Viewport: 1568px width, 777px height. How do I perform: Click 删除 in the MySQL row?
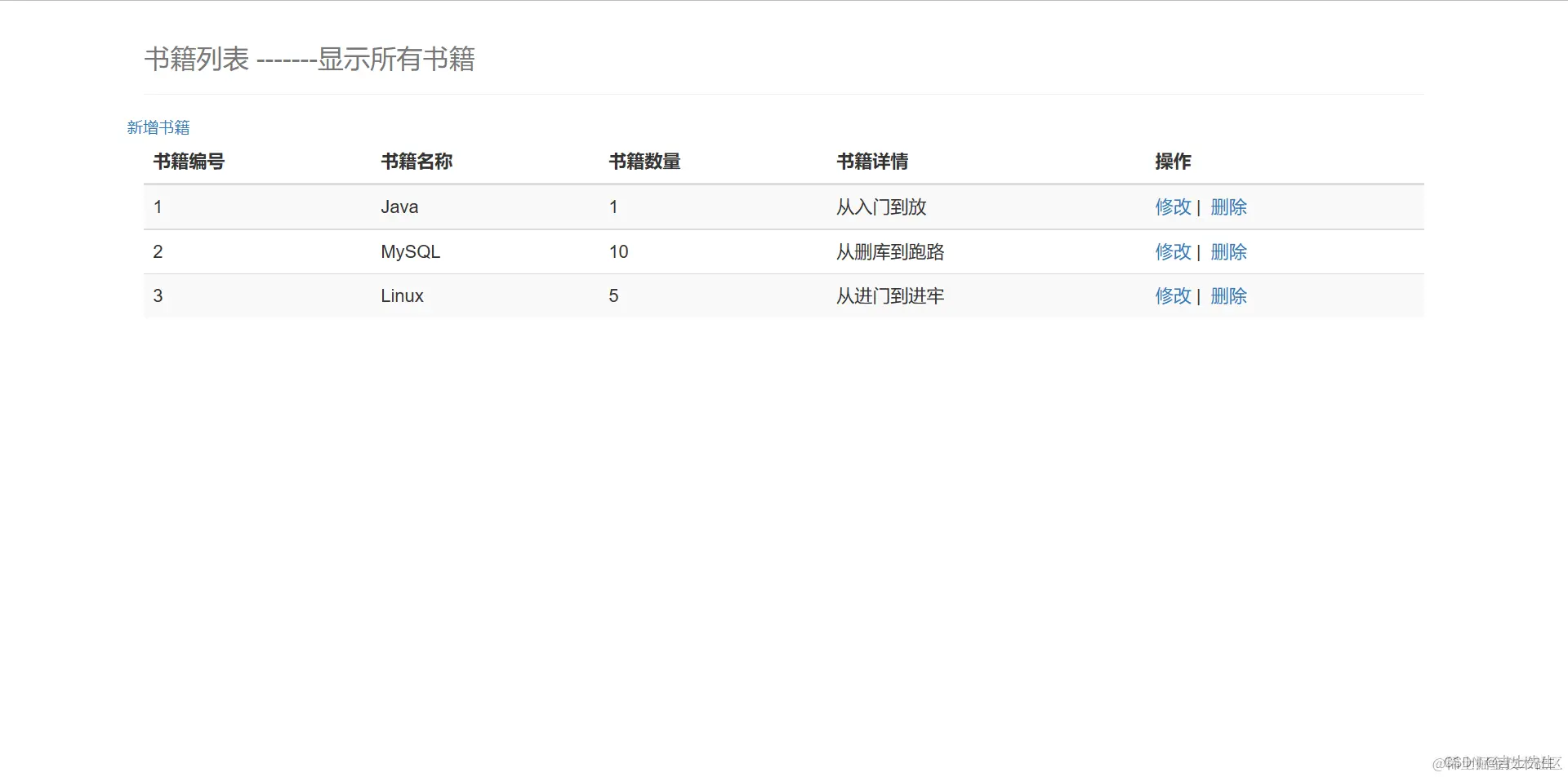coord(1228,252)
